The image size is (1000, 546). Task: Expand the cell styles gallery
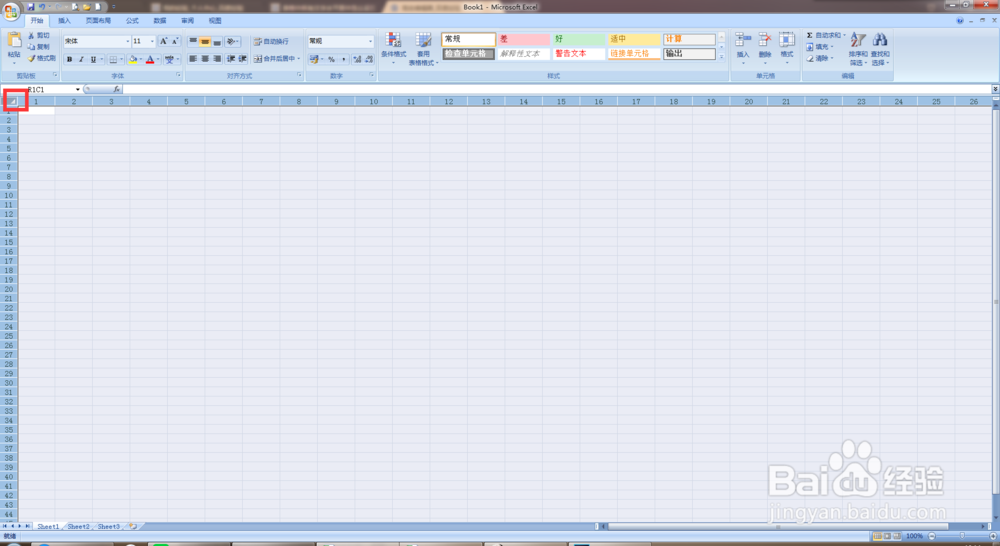point(722,57)
